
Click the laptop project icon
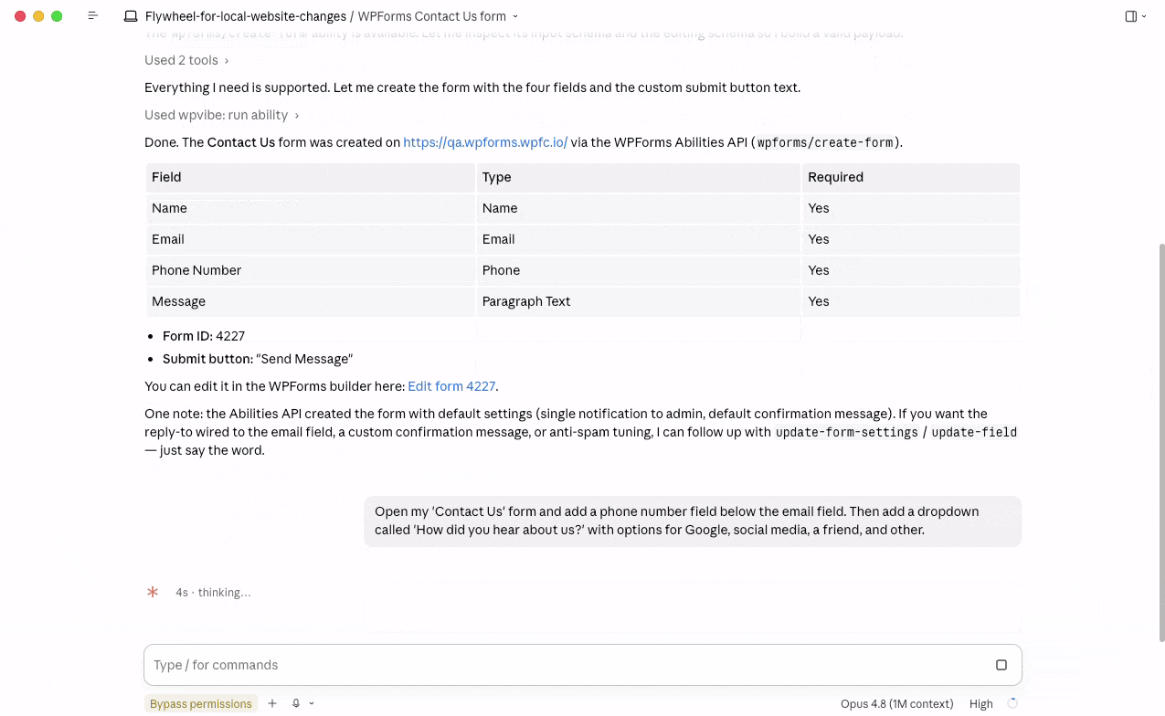pyautogui.click(x=130, y=16)
